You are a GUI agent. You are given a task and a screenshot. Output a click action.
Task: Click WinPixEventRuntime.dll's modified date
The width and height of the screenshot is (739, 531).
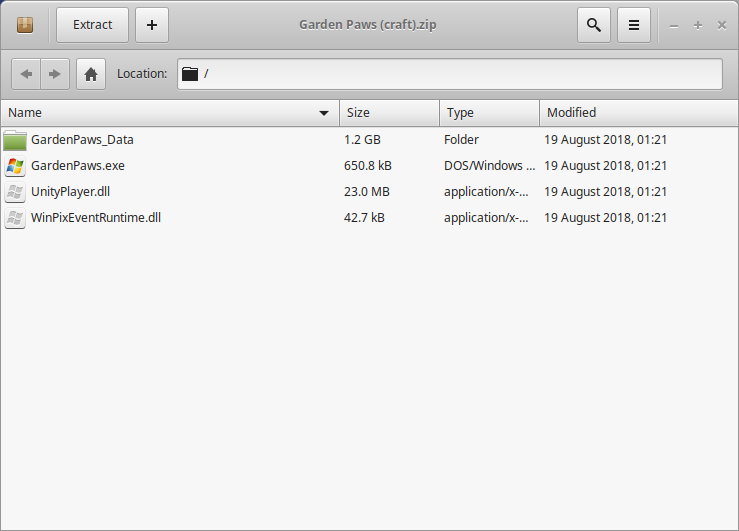click(605, 218)
